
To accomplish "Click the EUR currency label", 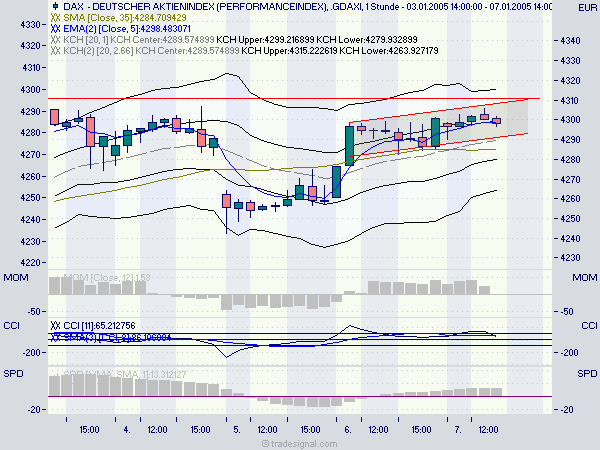I will coord(587,8).
